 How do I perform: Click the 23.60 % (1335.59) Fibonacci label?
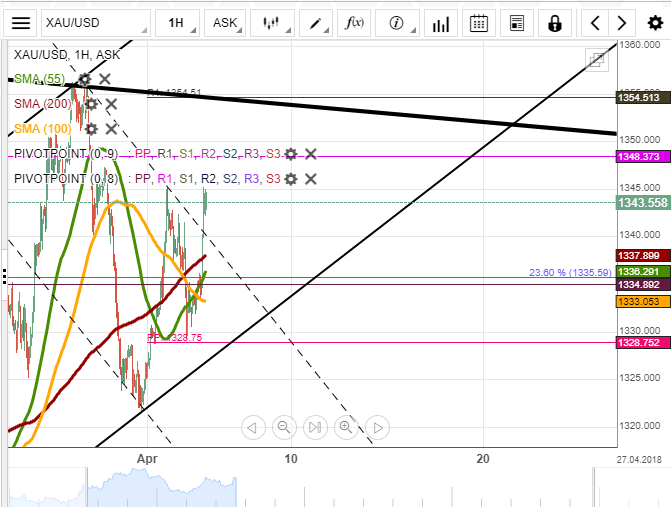point(570,273)
